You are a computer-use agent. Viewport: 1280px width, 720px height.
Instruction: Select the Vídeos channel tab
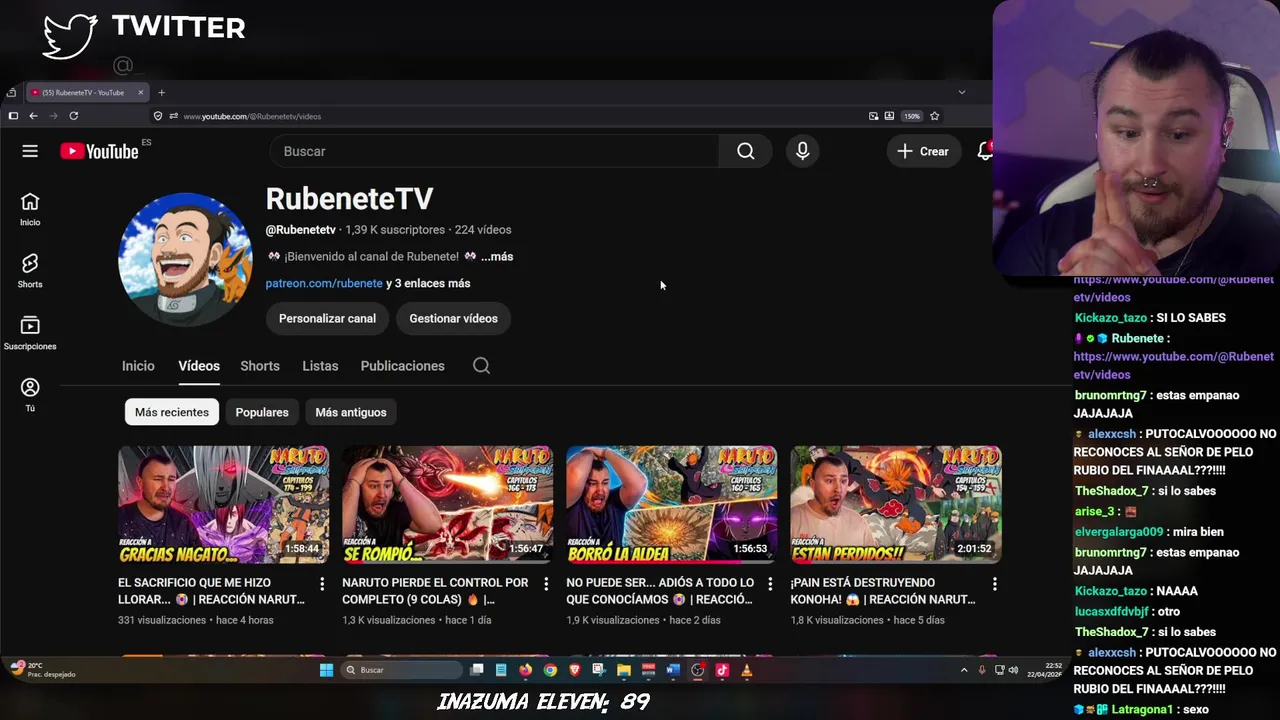(x=199, y=366)
